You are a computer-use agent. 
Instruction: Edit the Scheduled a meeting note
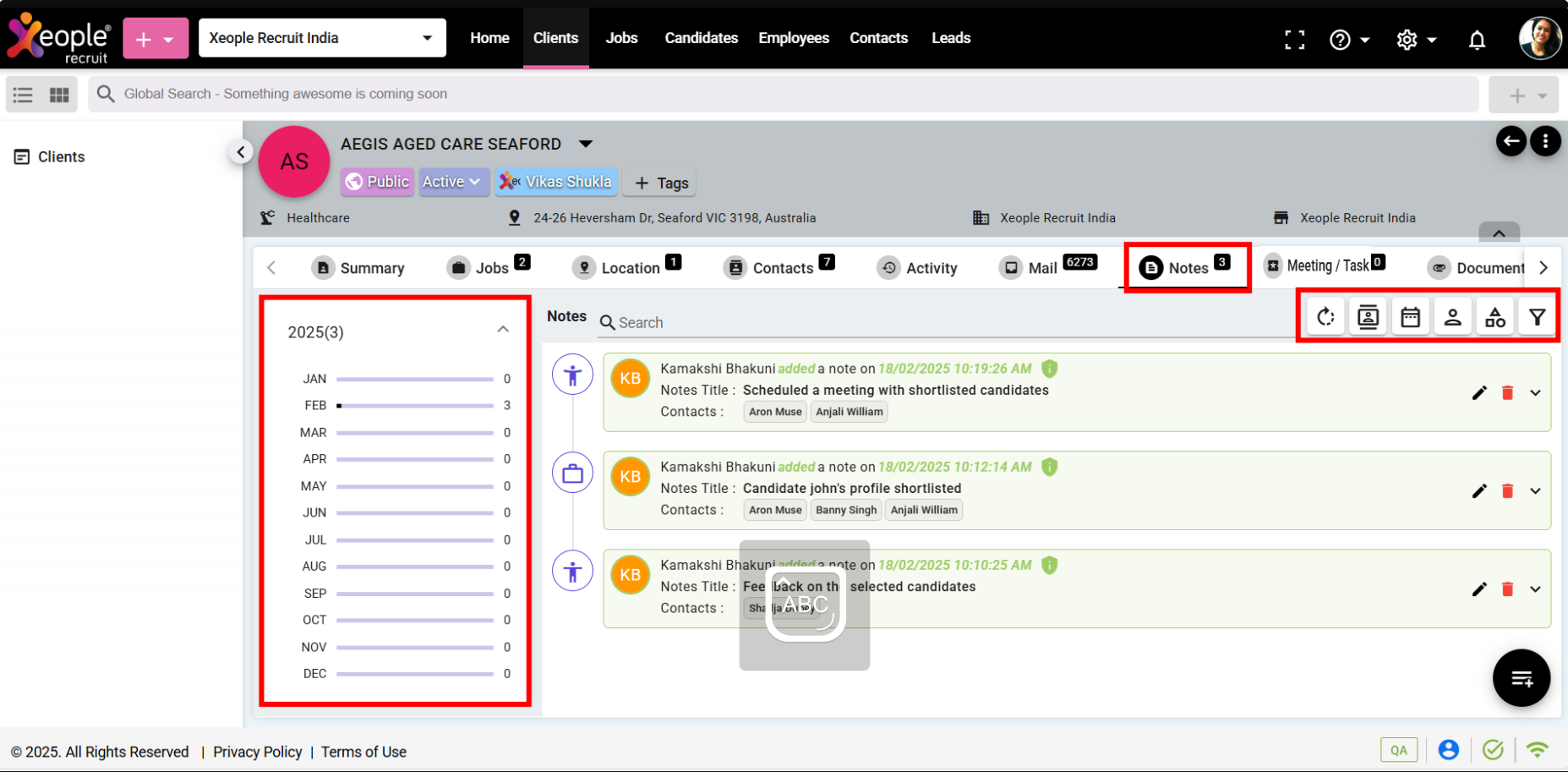click(1478, 392)
